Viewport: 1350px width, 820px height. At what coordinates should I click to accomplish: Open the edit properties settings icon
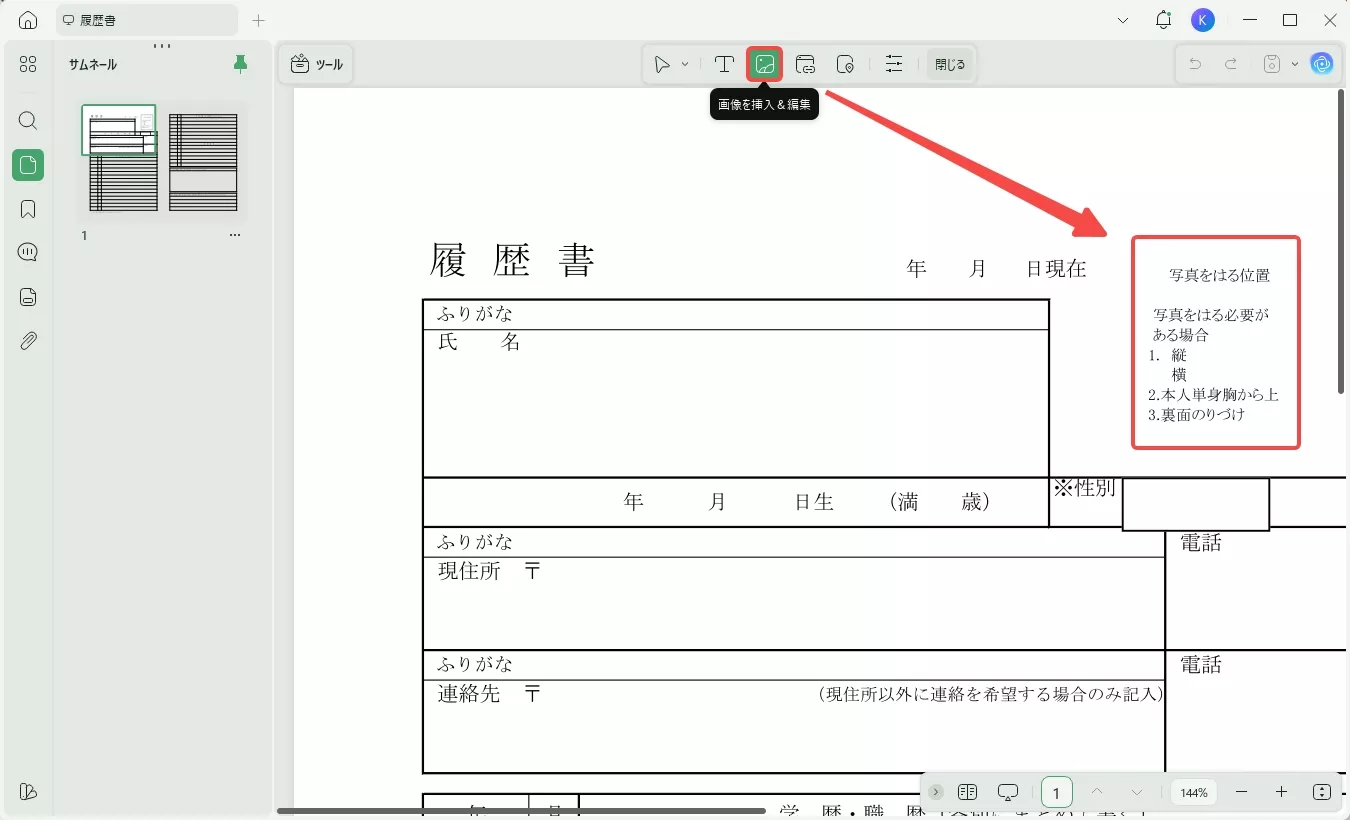pos(895,64)
